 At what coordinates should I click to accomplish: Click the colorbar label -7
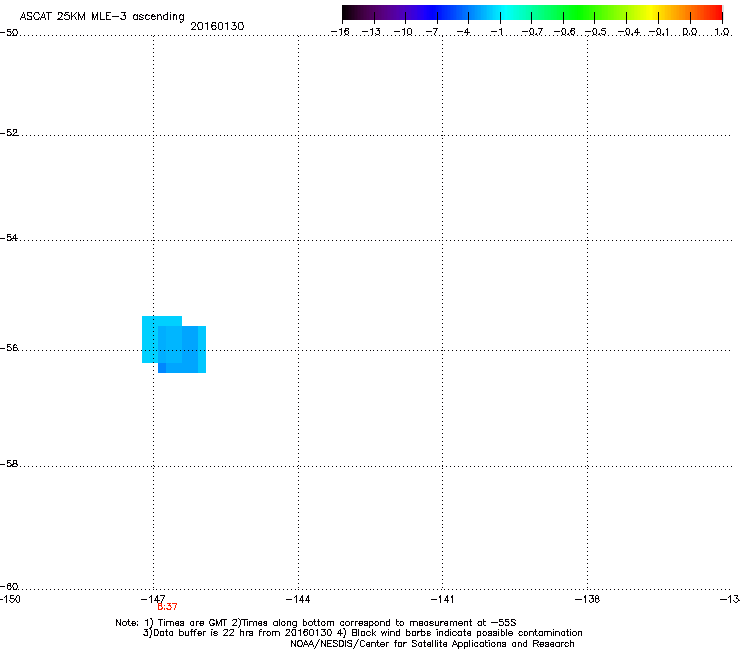point(432,32)
